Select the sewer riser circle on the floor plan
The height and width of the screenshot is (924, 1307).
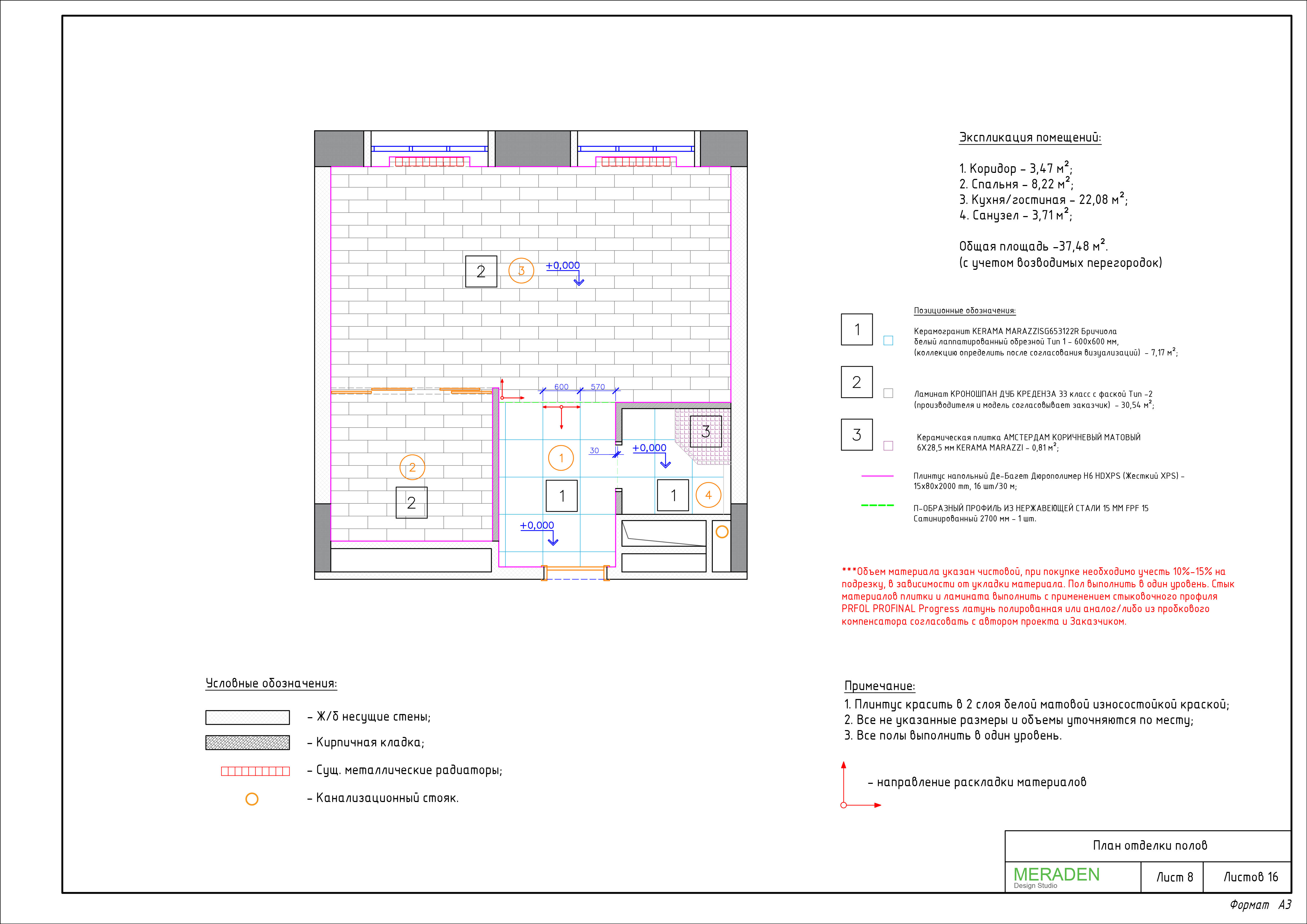pos(722,532)
